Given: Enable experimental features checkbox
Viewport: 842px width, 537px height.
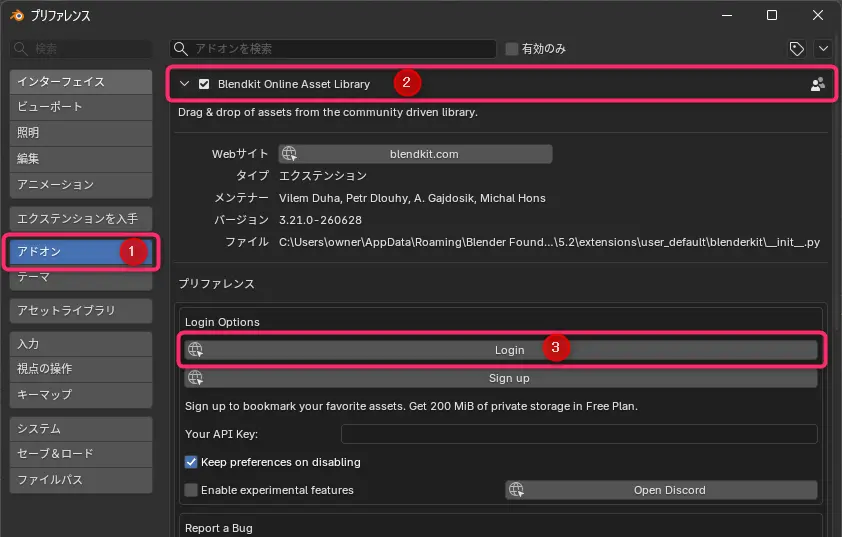Looking at the screenshot, I should [191, 490].
